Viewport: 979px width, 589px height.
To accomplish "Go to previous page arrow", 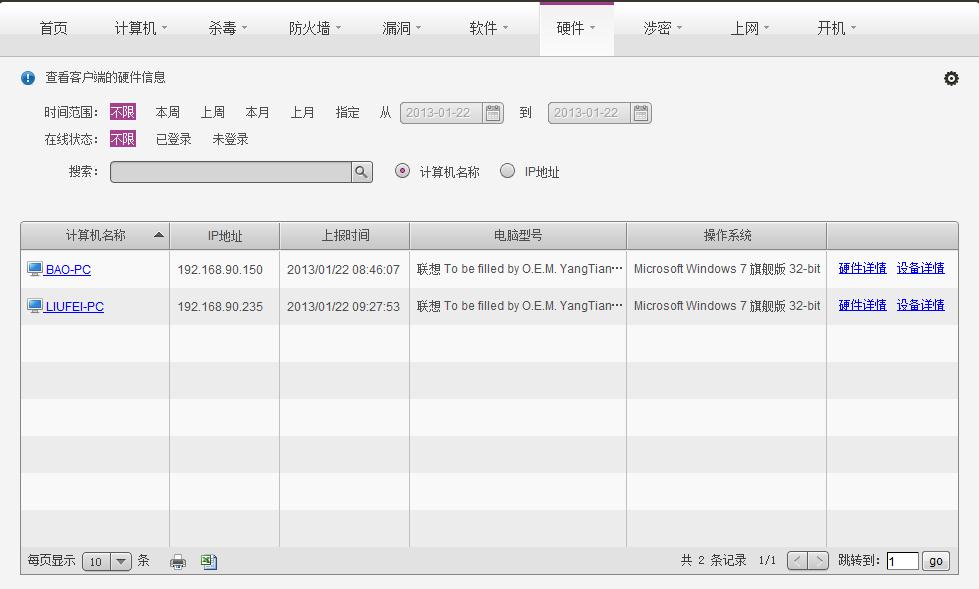I will 797,560.
